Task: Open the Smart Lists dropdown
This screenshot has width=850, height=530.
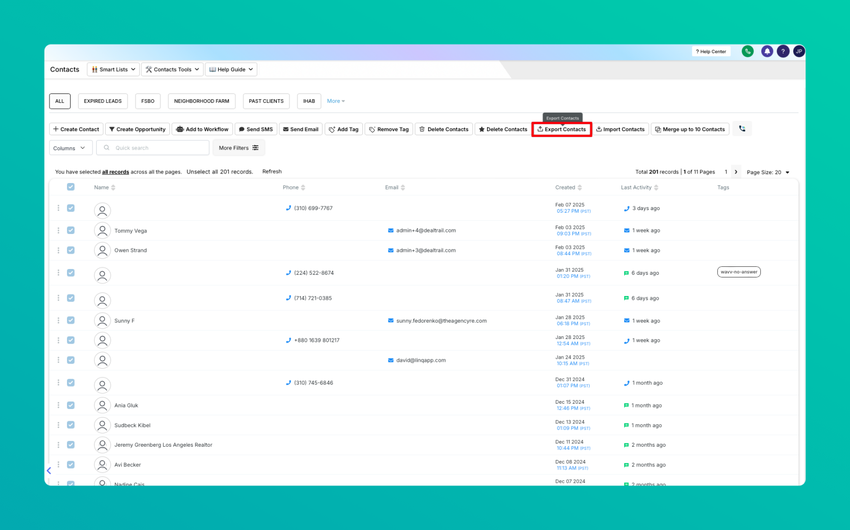Action: 113,69
